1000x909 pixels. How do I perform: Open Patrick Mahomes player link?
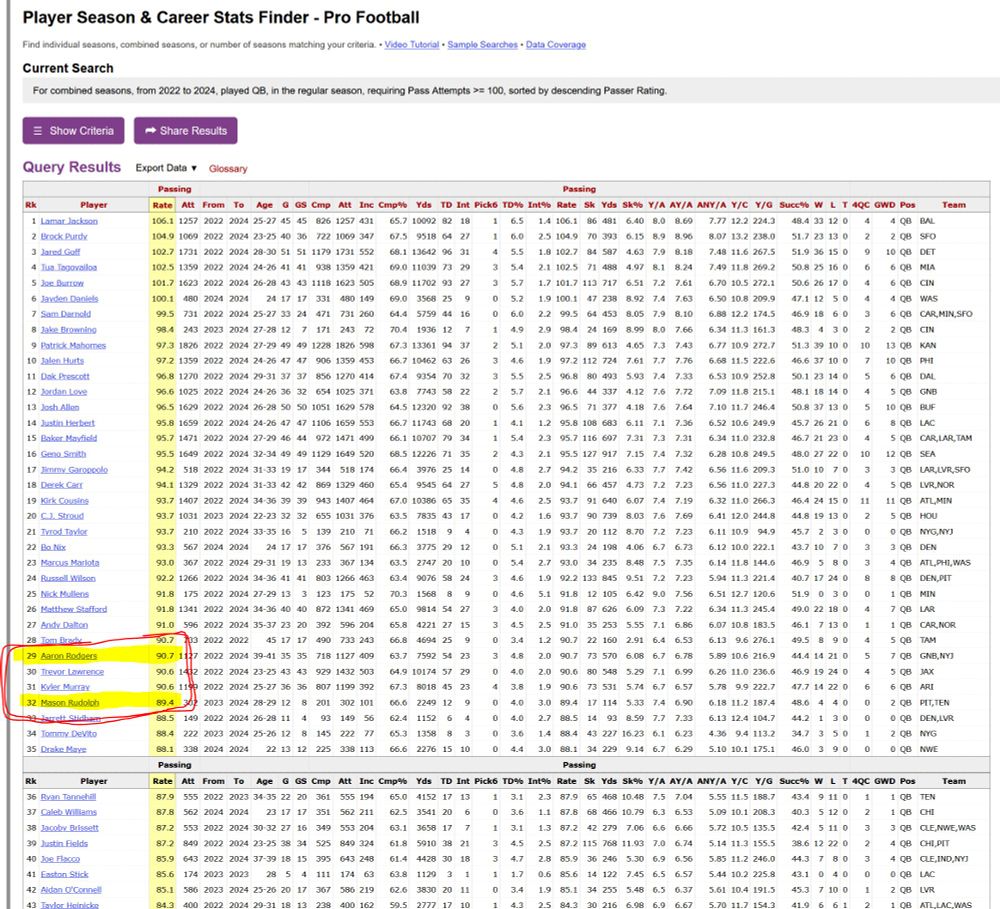[x=73, y=345]
